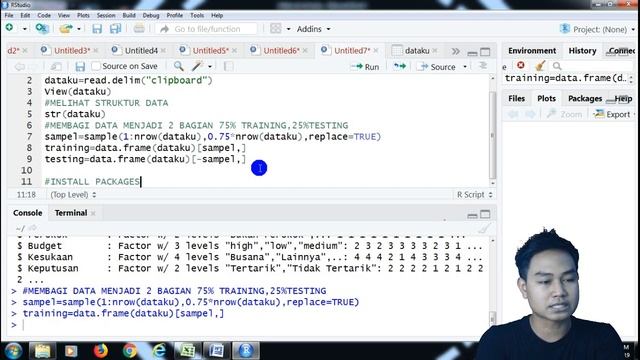Open the Debug menu
Viewport: 640px width, 360px height.
[151, 16]
